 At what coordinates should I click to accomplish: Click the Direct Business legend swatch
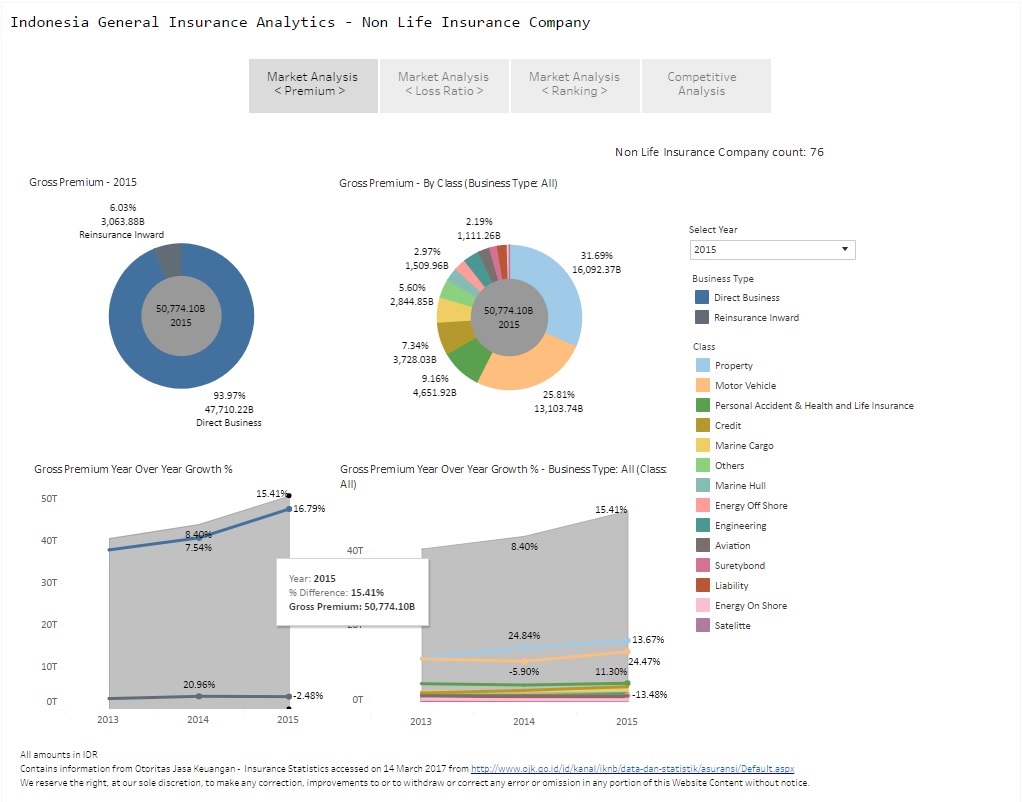[702, 298]
